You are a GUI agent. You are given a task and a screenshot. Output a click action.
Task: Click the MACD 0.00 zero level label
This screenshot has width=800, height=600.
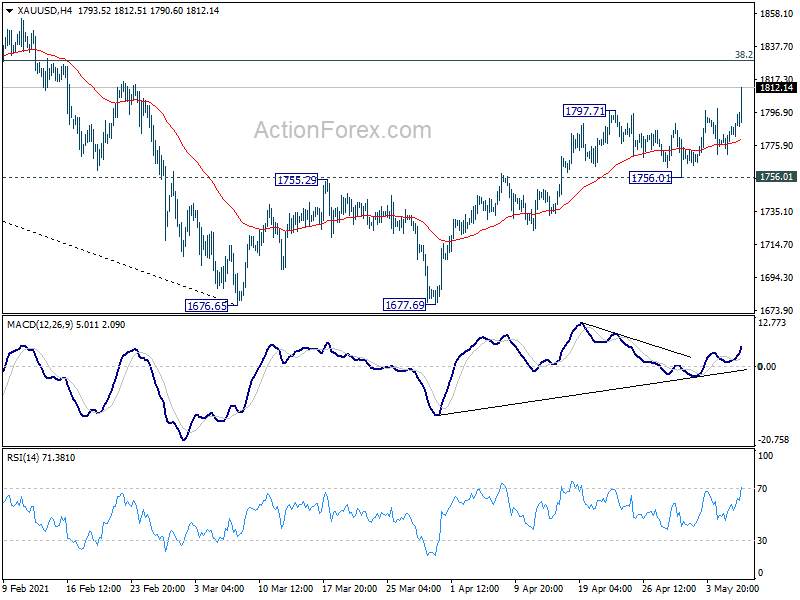pos(767,366)
